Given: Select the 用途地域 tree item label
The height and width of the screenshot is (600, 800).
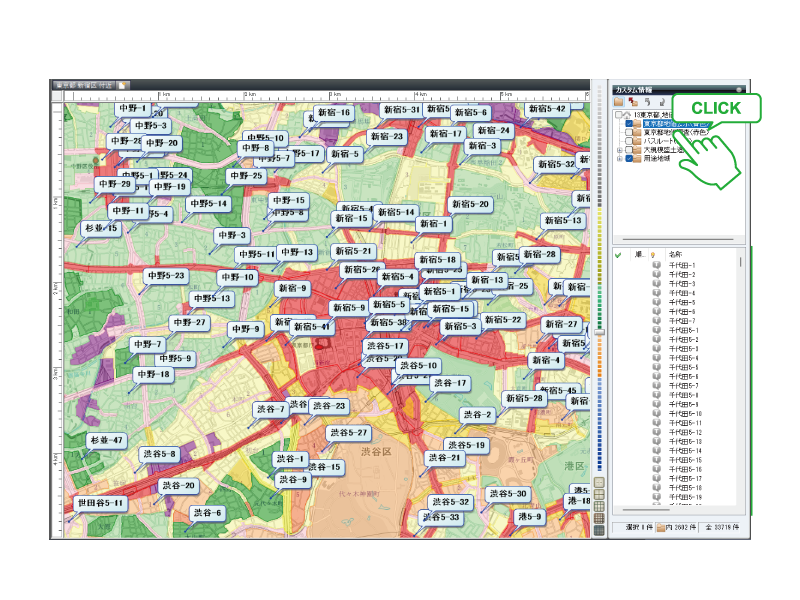Looking at the screenshot, I should [657, 159].
